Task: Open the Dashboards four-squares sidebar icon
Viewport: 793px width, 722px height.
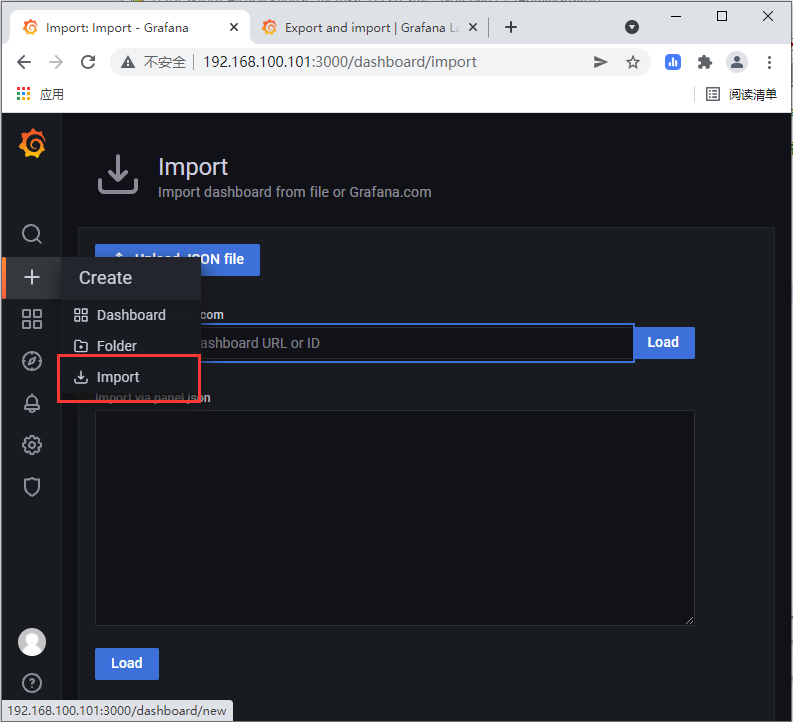Action: coord(32,319)
